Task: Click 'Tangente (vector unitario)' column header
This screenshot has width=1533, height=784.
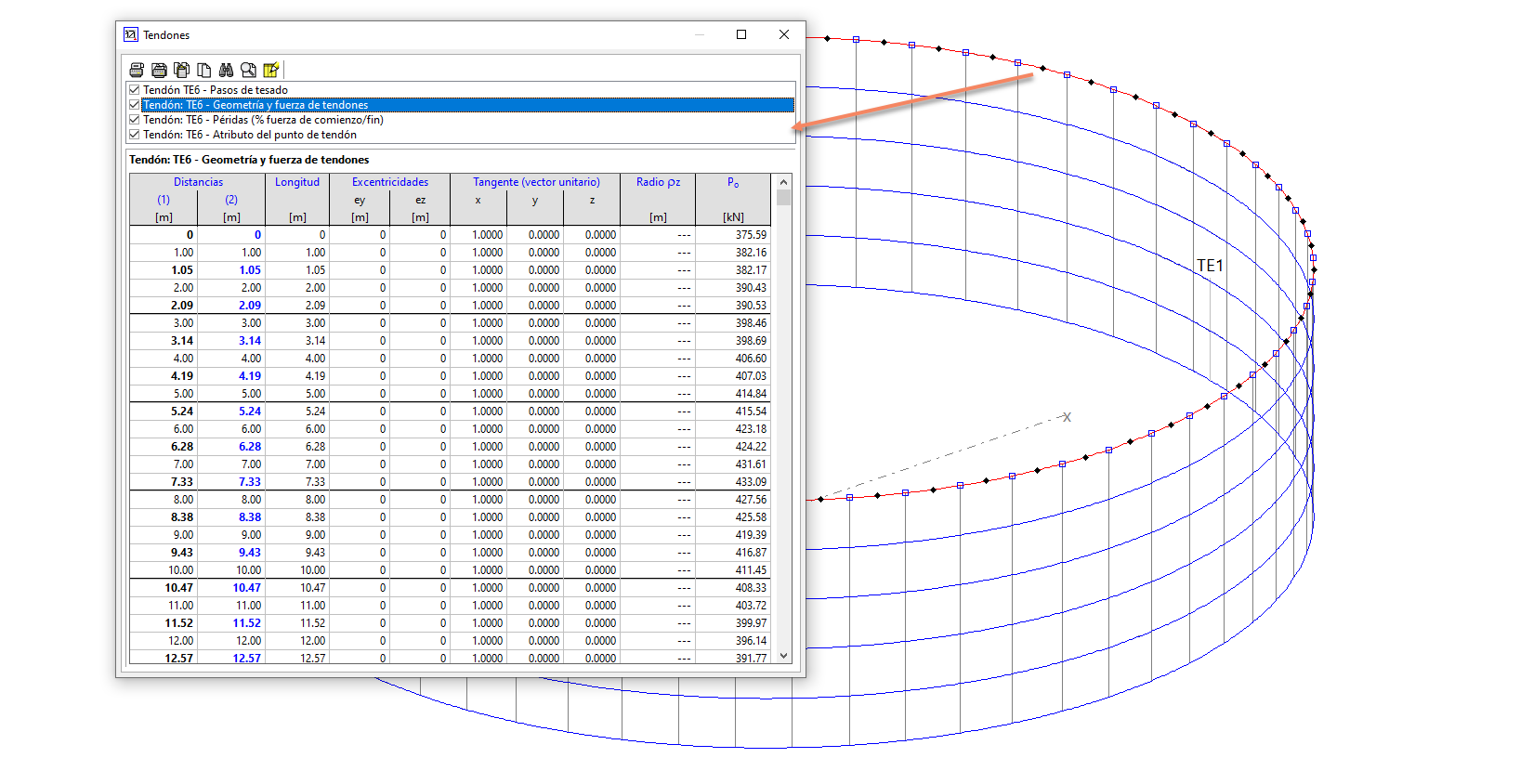Action: coord(536,182)
